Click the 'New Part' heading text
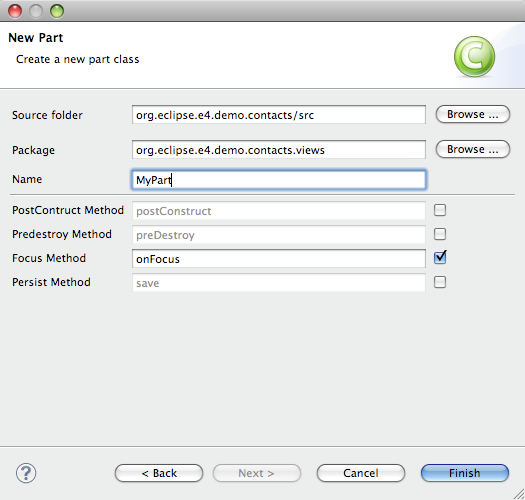525x500 pixels. 35,38
